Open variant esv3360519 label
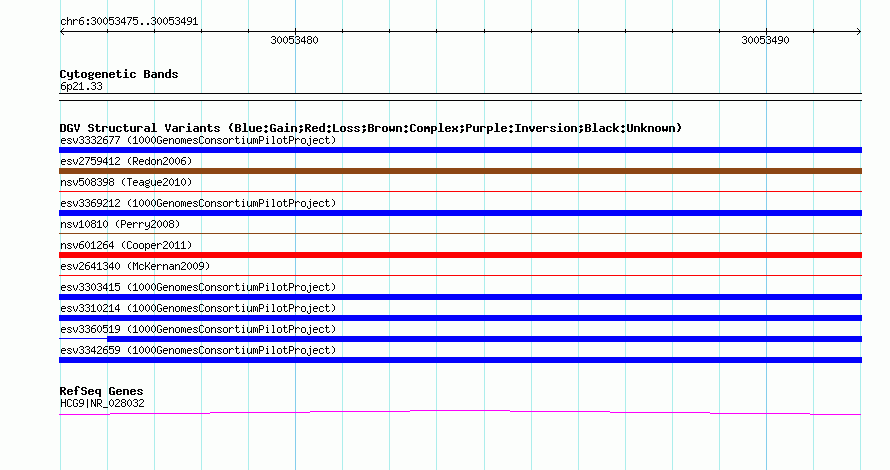The height and width of the screenshot is (470, 890). (x=198, y=329)
